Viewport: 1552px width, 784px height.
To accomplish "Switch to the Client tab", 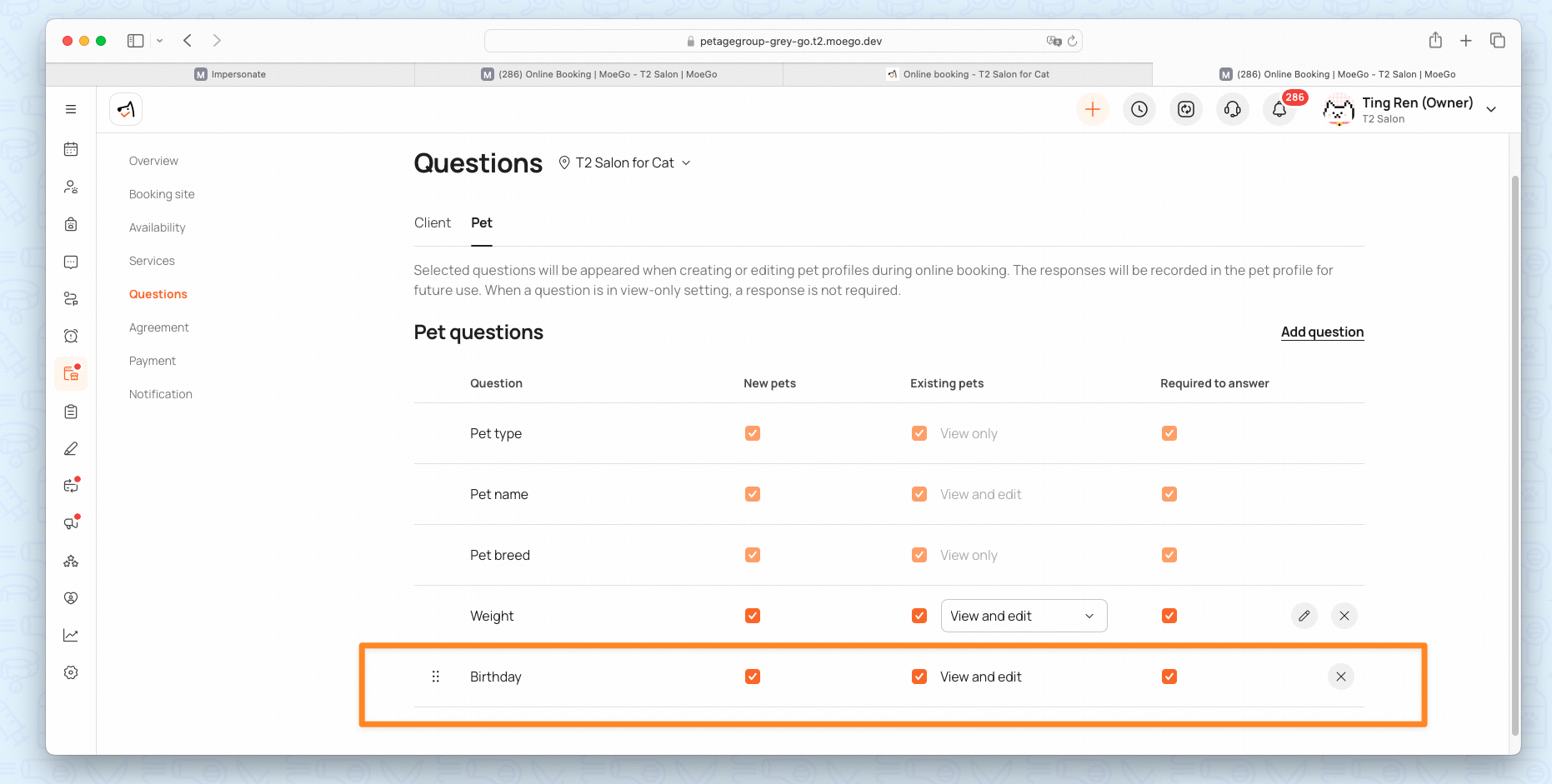I will (x=432, y=223).
